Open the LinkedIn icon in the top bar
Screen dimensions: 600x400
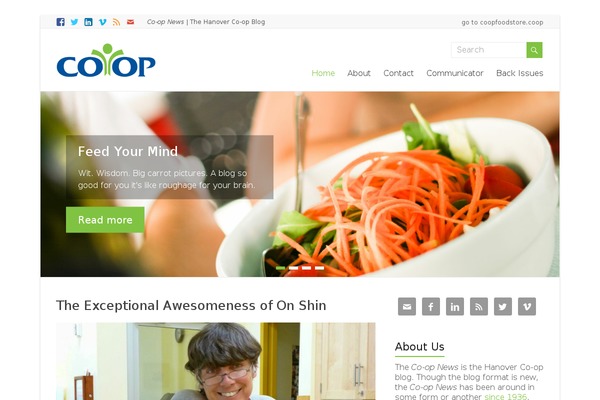88,22
